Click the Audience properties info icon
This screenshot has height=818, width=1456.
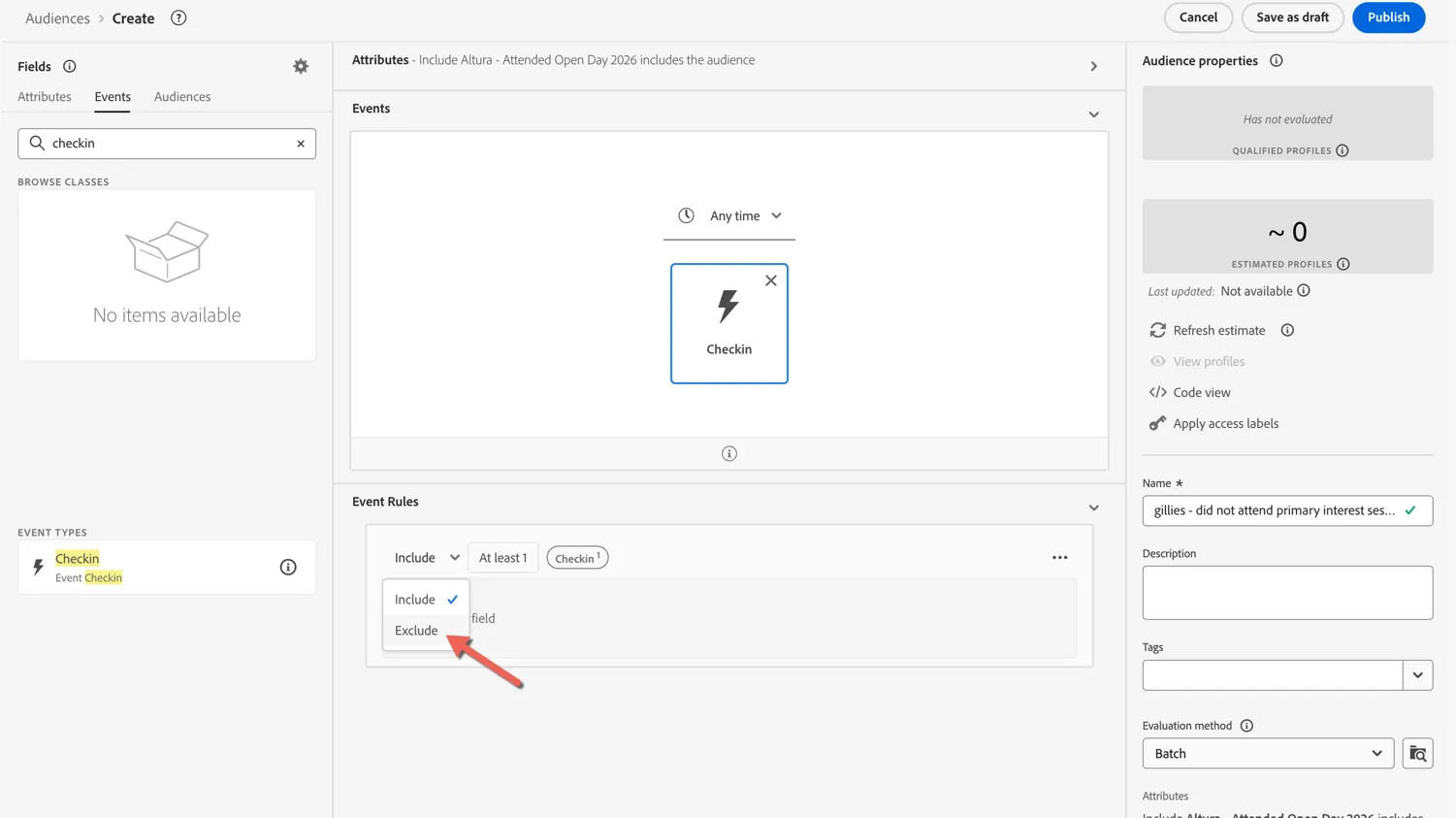tap(1277, 60)
